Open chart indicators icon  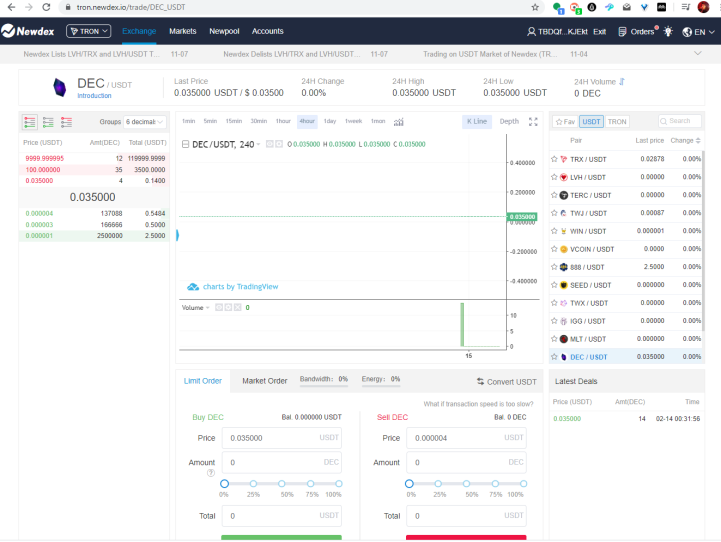pos(399,122)
